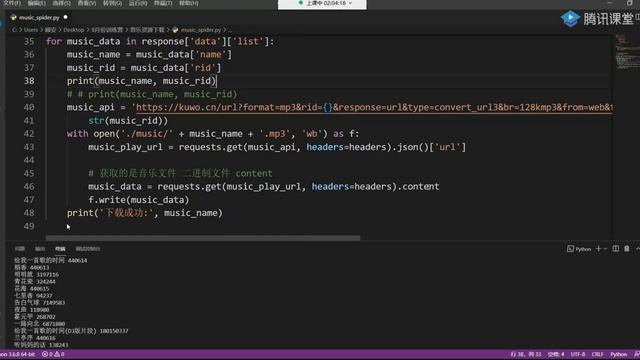Click the commented print statement on line 39
The height and width of the screenshot is (360, 640).
(x=152, y=94)
